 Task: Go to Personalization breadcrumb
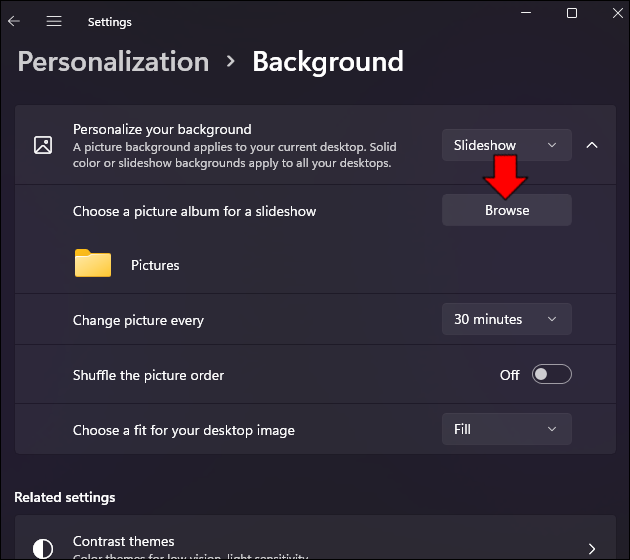(x=113, y=62)
